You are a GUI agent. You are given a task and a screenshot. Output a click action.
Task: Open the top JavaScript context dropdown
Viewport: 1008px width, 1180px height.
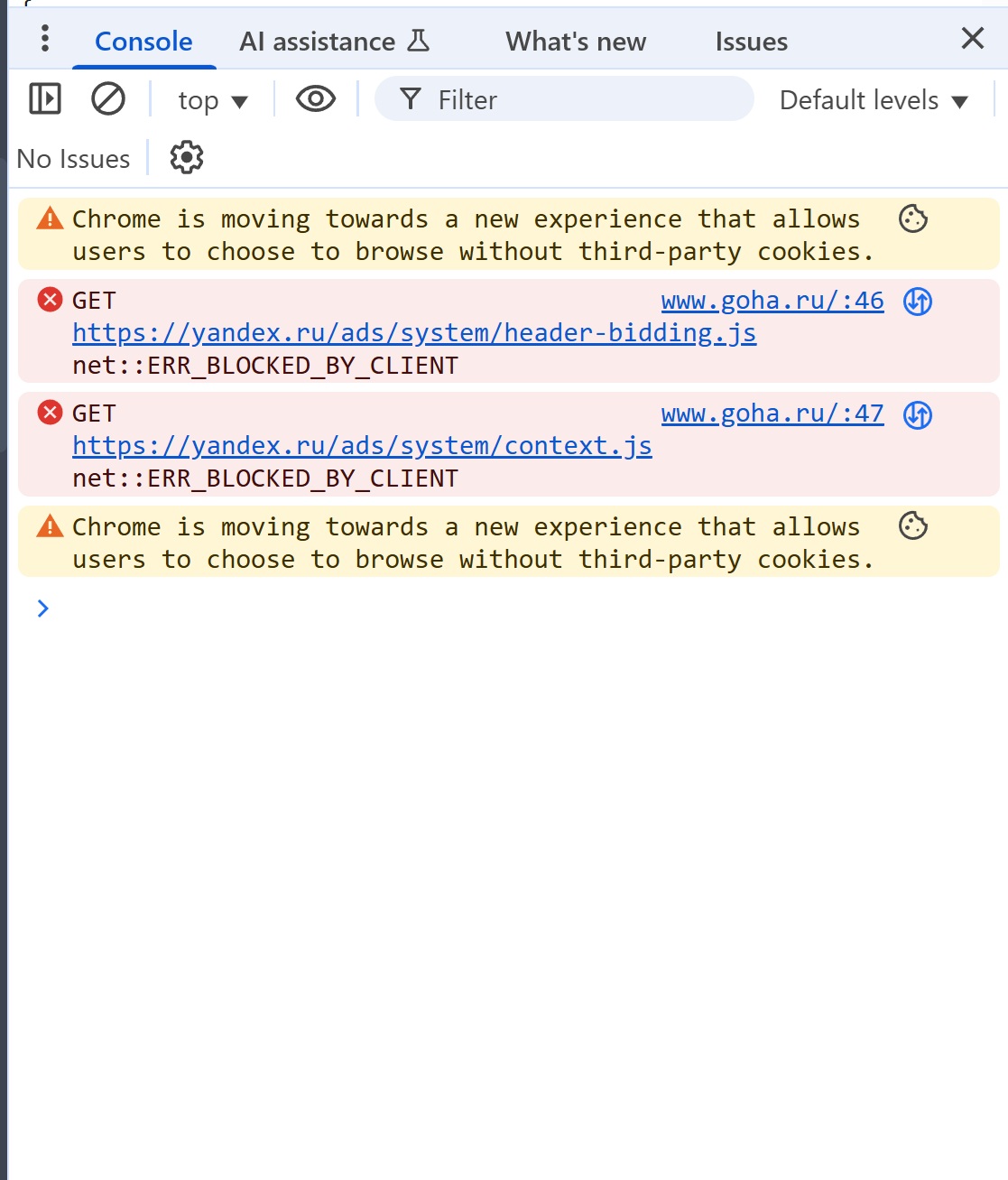point(212,100)
